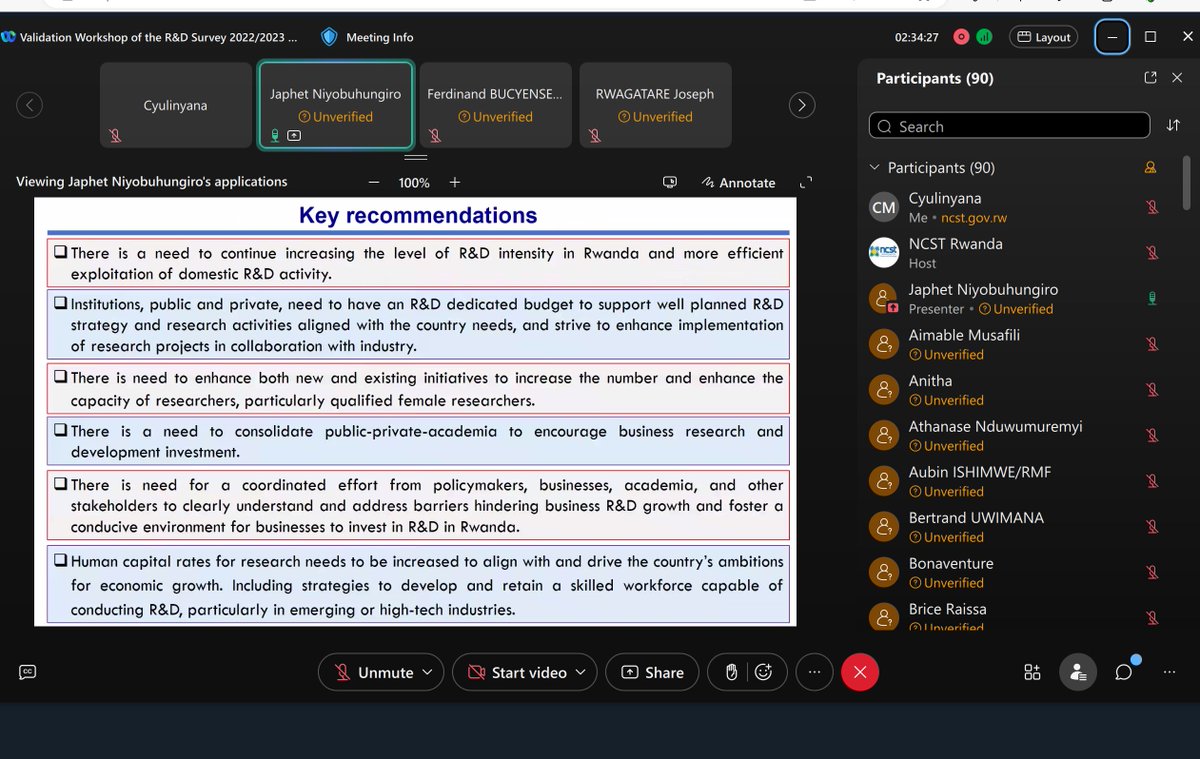
Task: Open the Annotate tool
Action: coord(739,183)
